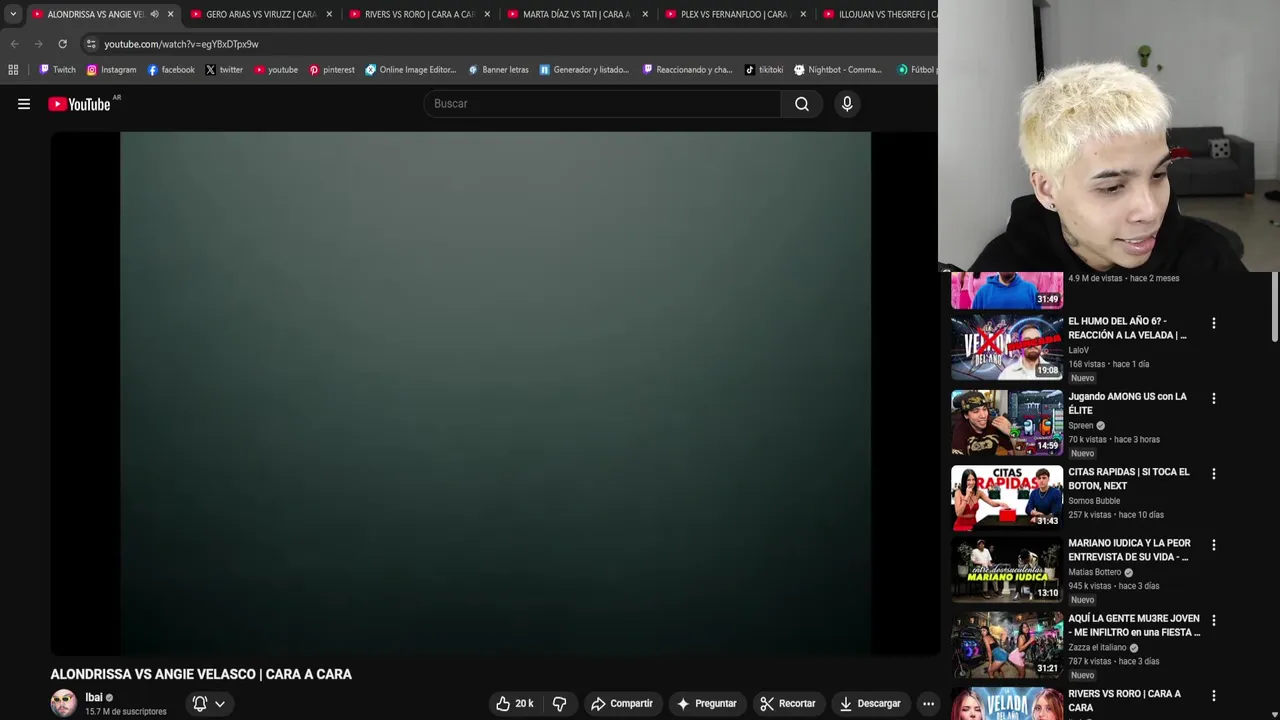Open options for MARIANO IUDICA video
Image resolution: width=1280 pixels, height=720 pixels.
tap(1214, 545)
